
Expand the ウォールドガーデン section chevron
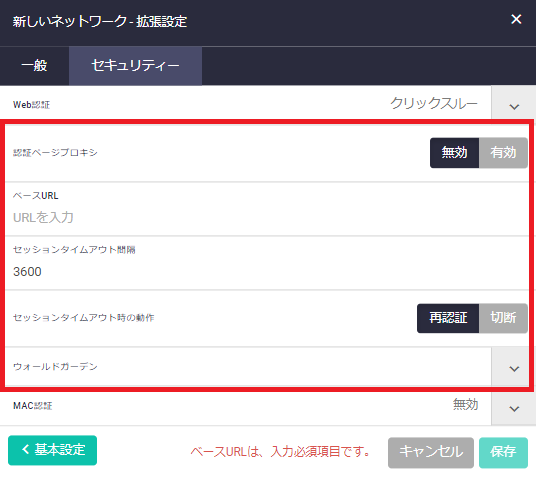(x=514, y=369)
